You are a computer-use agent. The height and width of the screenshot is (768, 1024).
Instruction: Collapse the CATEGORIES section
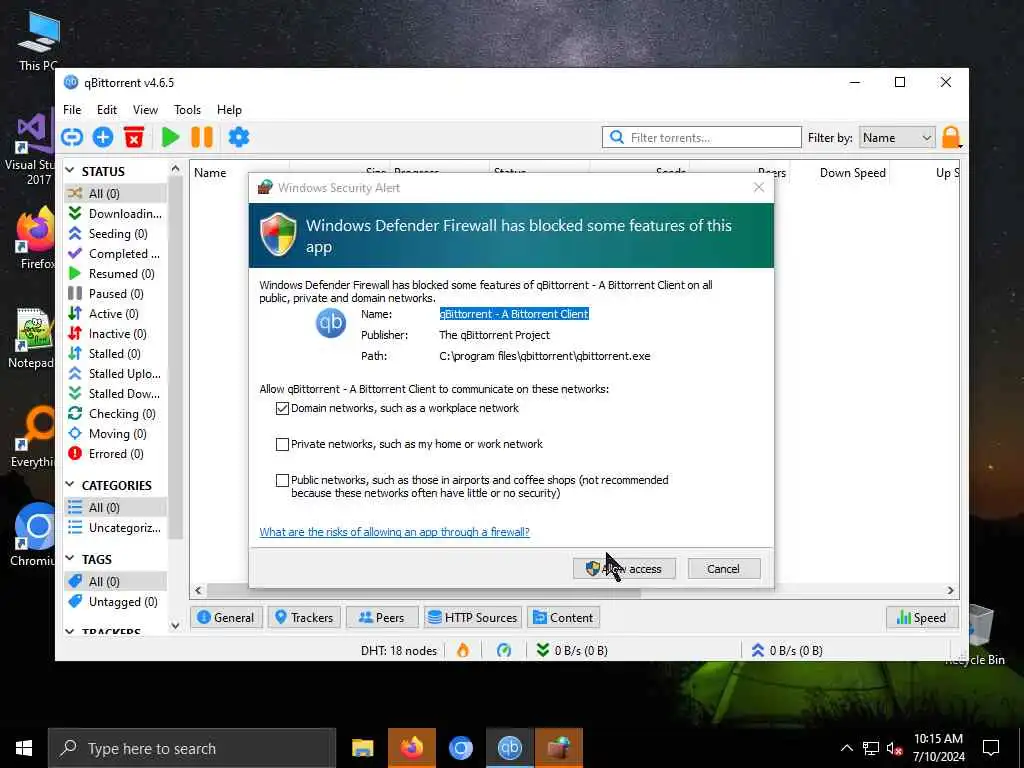click(70, 485)
